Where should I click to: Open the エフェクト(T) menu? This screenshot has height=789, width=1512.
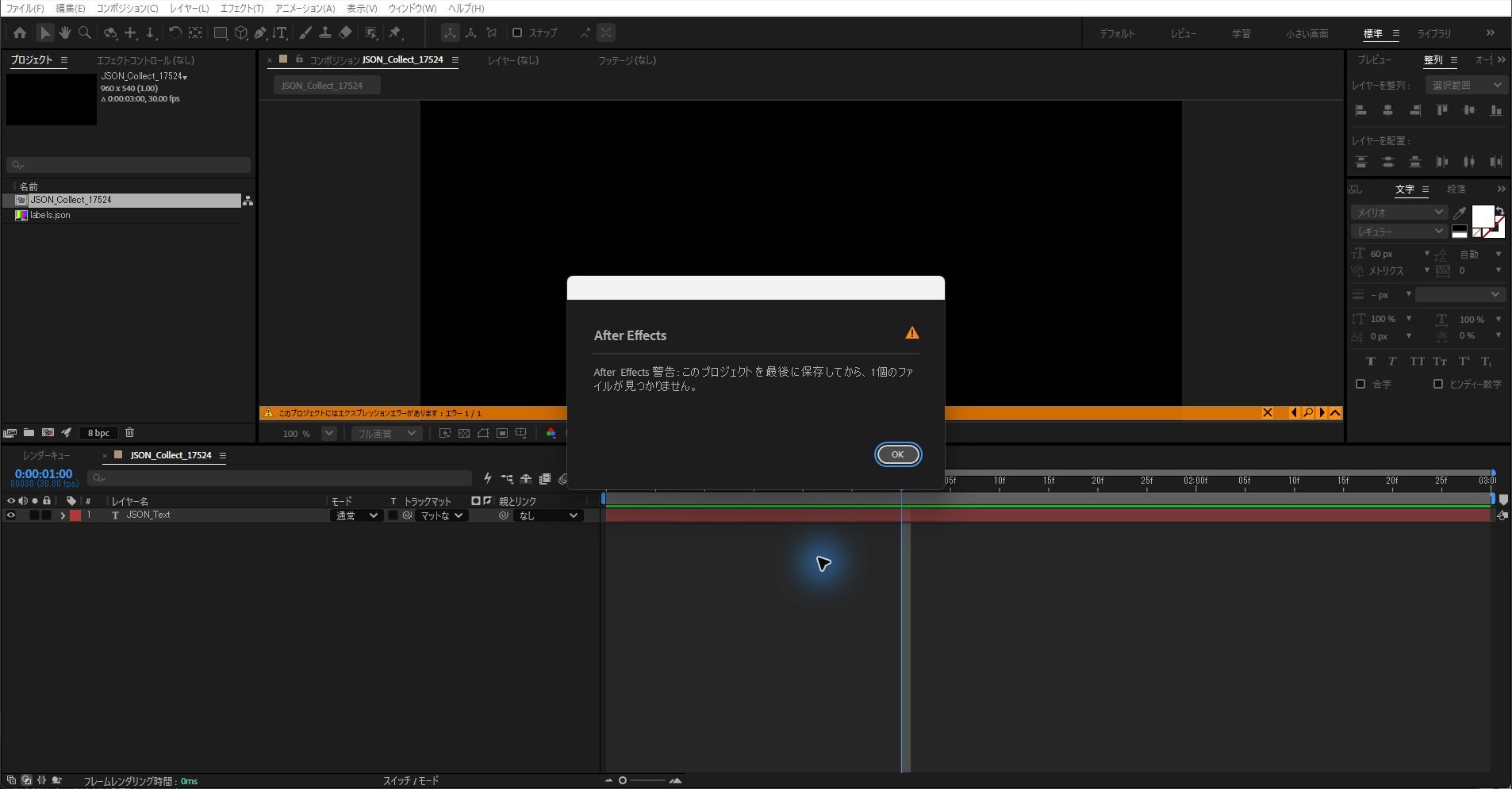242,8
